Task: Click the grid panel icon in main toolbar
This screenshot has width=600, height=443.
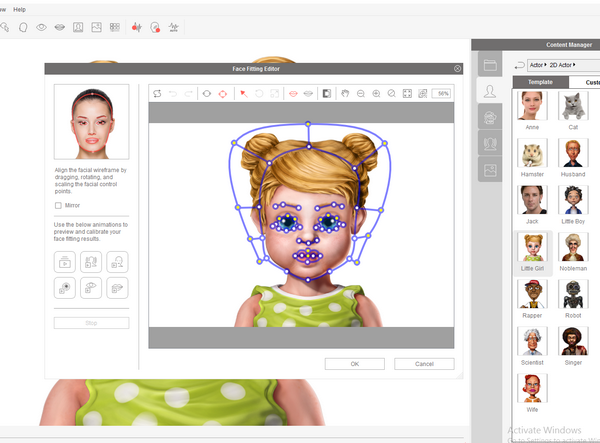Action: [115, 27]
